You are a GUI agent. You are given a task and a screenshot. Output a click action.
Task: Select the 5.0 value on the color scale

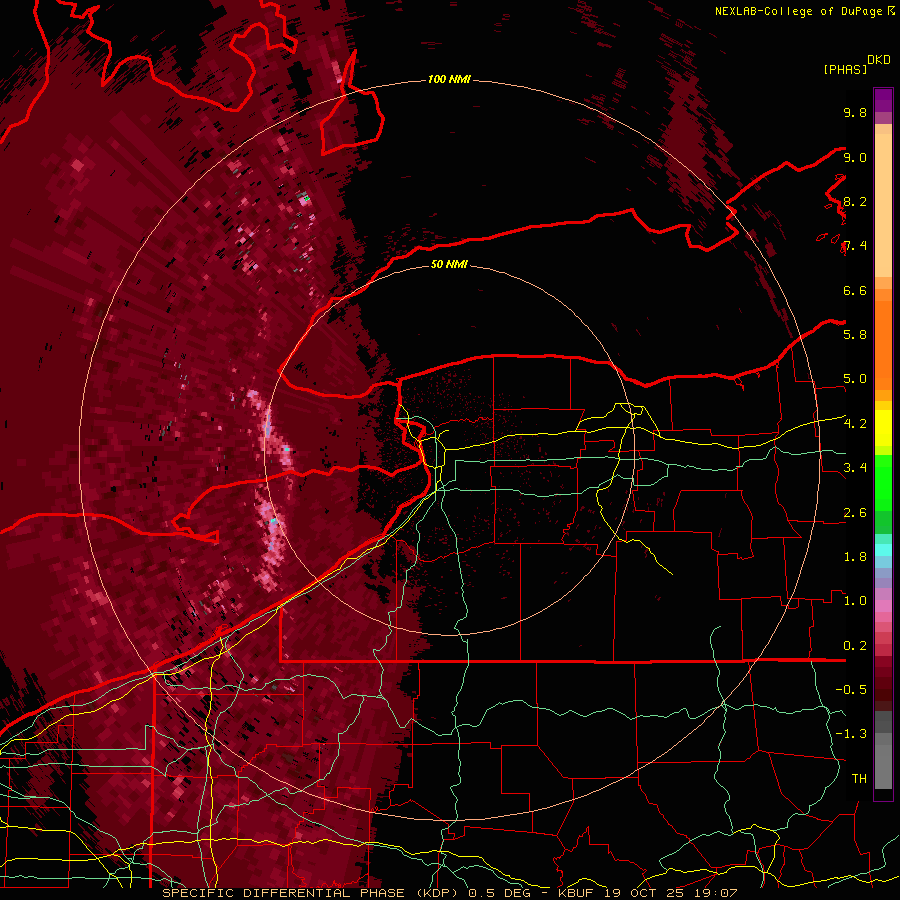855,379
